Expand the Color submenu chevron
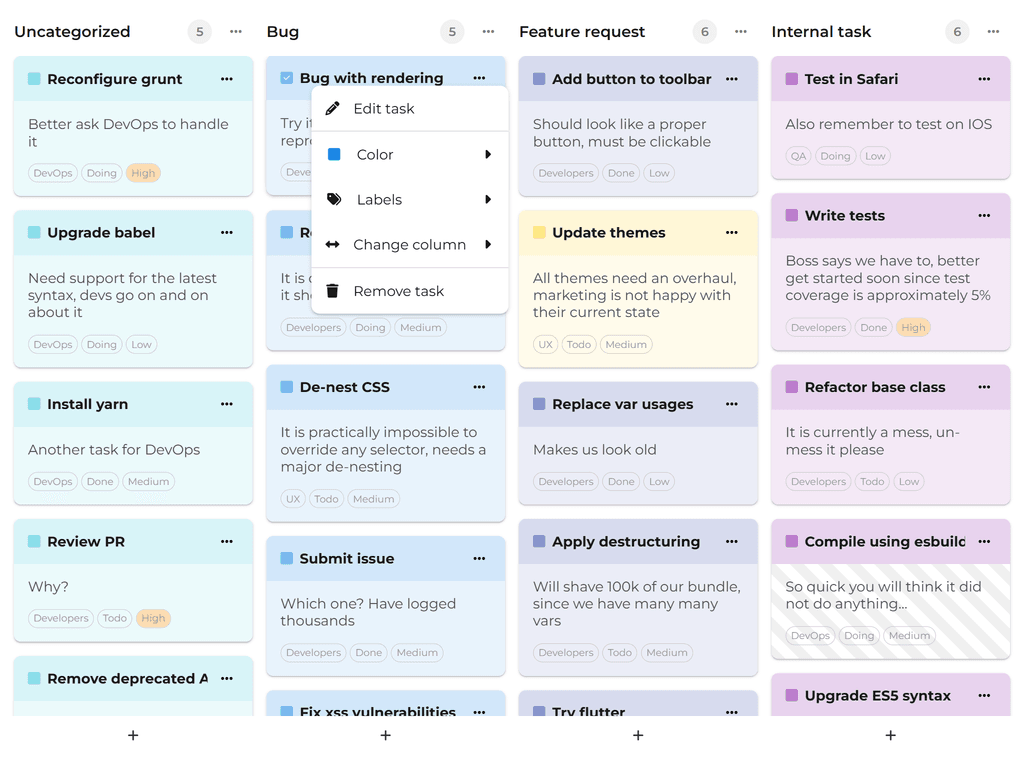 coord(489,154)
